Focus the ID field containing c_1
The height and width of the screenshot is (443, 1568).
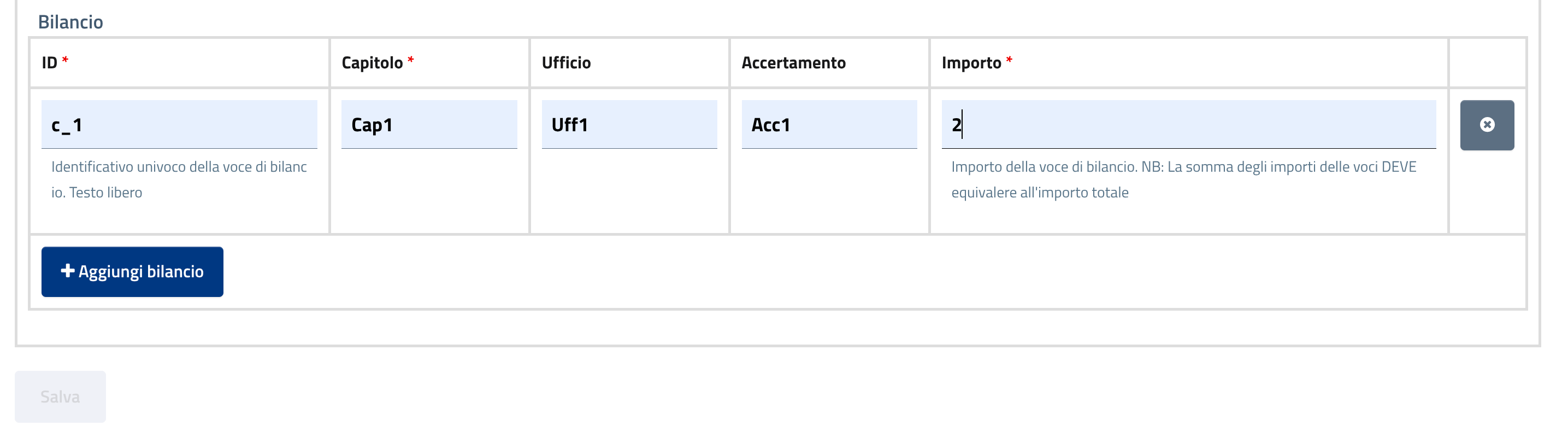tap(179, 125)
